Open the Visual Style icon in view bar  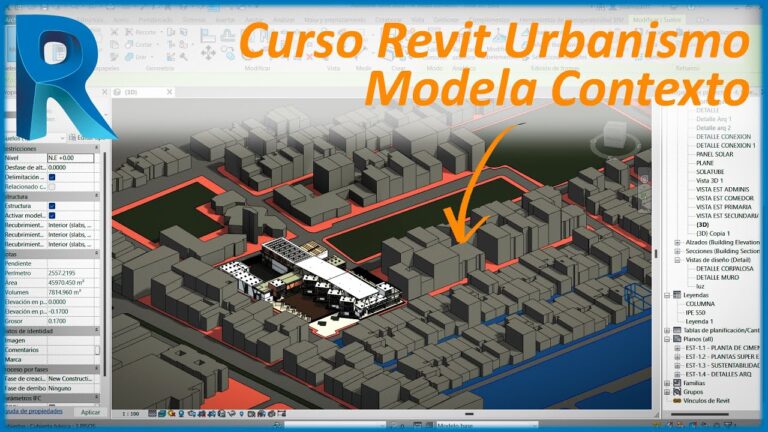(162, 414)
